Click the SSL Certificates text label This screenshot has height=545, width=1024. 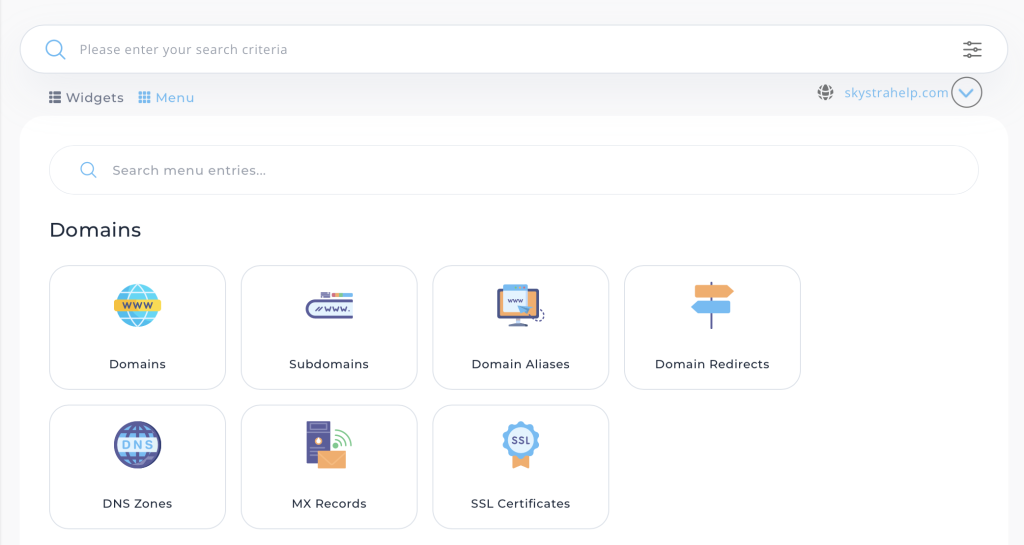tap(520, 504)
